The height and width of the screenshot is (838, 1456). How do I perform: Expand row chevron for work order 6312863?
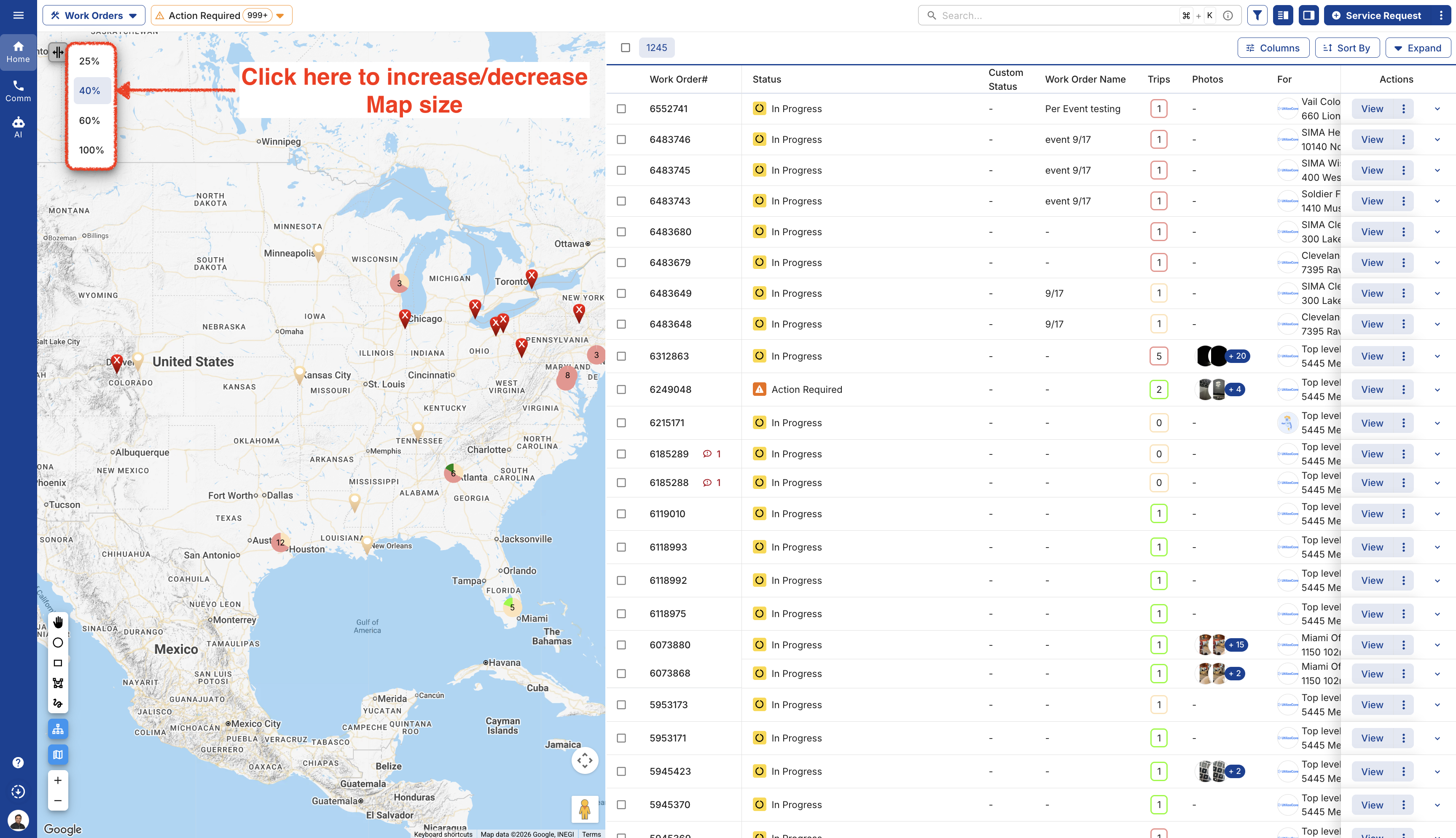pyautogui.click(x=1437, y=356)
